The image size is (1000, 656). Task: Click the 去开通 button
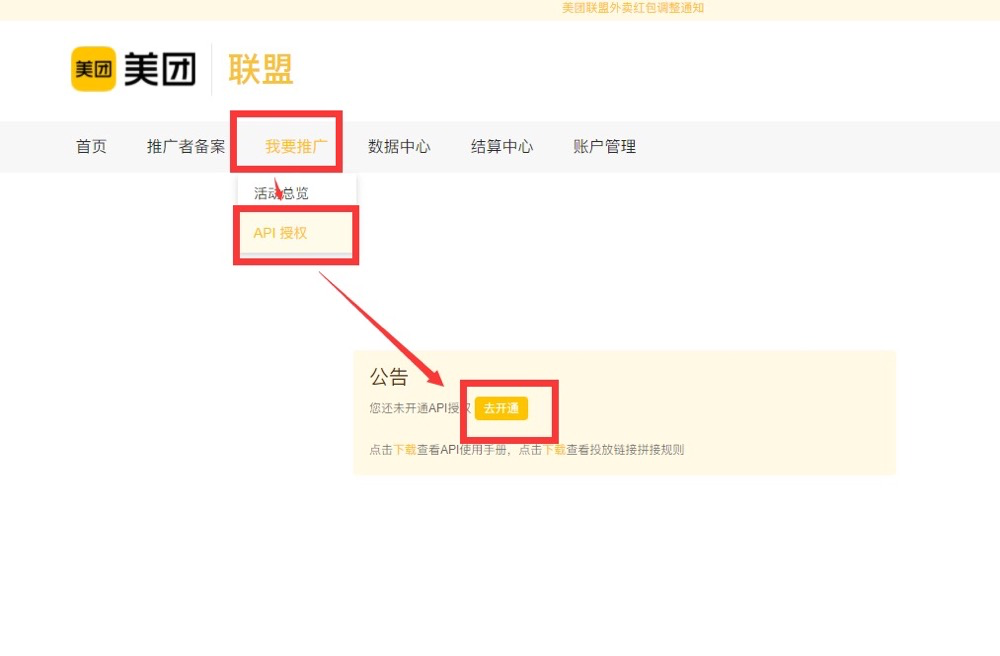501,408
